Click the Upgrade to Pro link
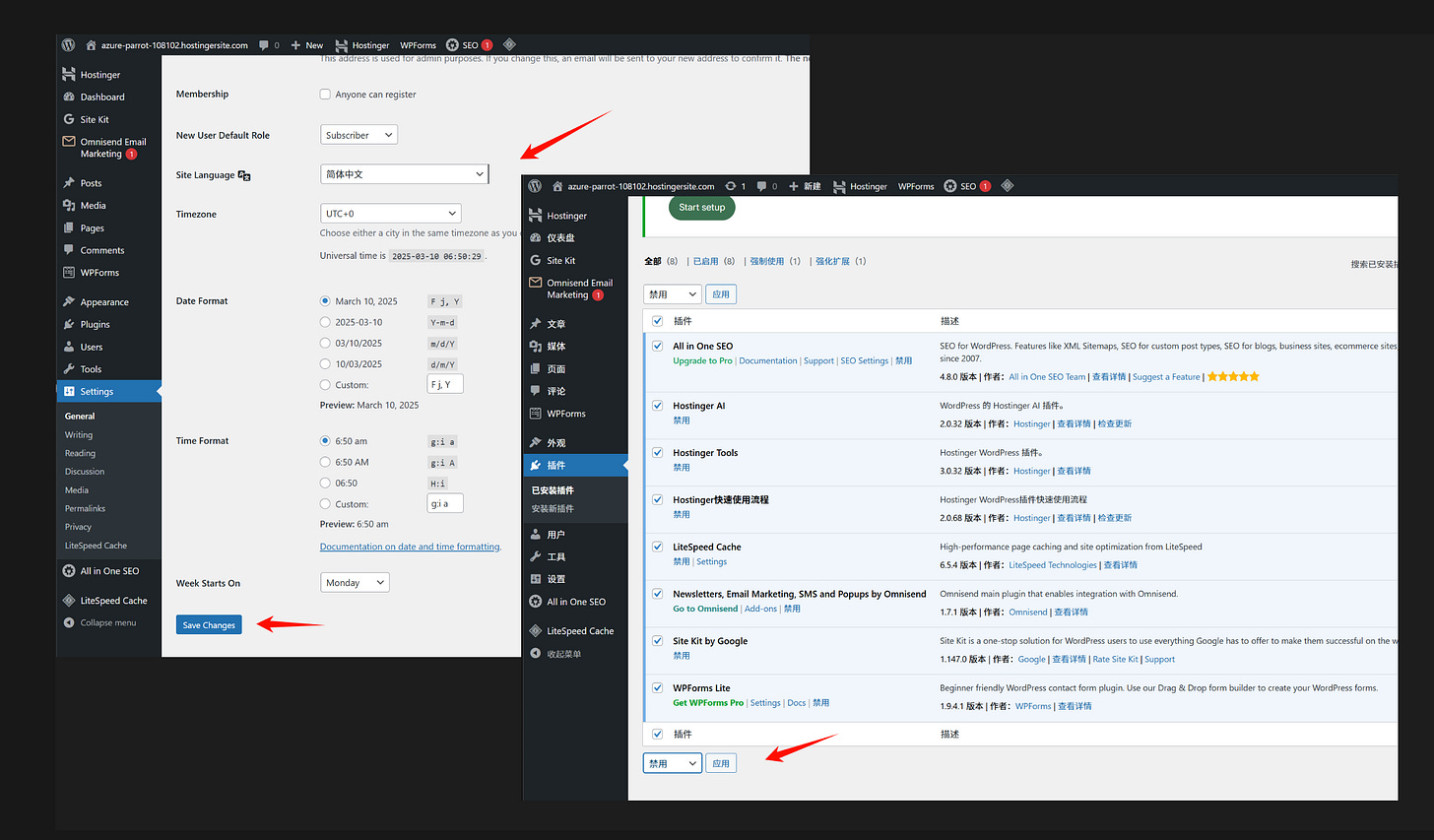Viewport: 1434px width, 840px height. click(702, 360)
